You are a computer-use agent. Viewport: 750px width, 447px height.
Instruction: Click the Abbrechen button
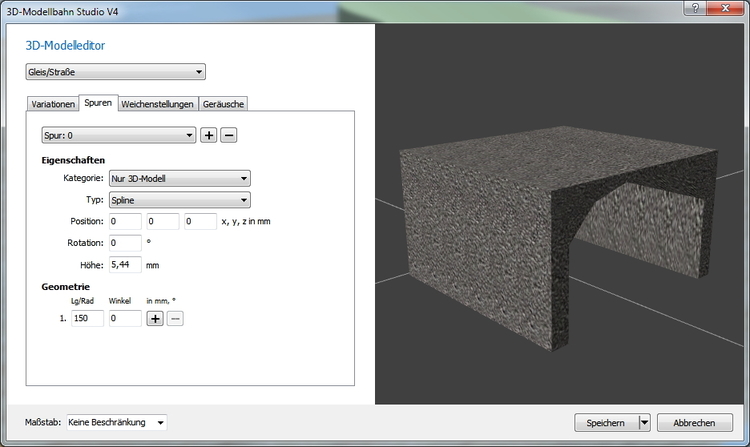click(695, 423)
